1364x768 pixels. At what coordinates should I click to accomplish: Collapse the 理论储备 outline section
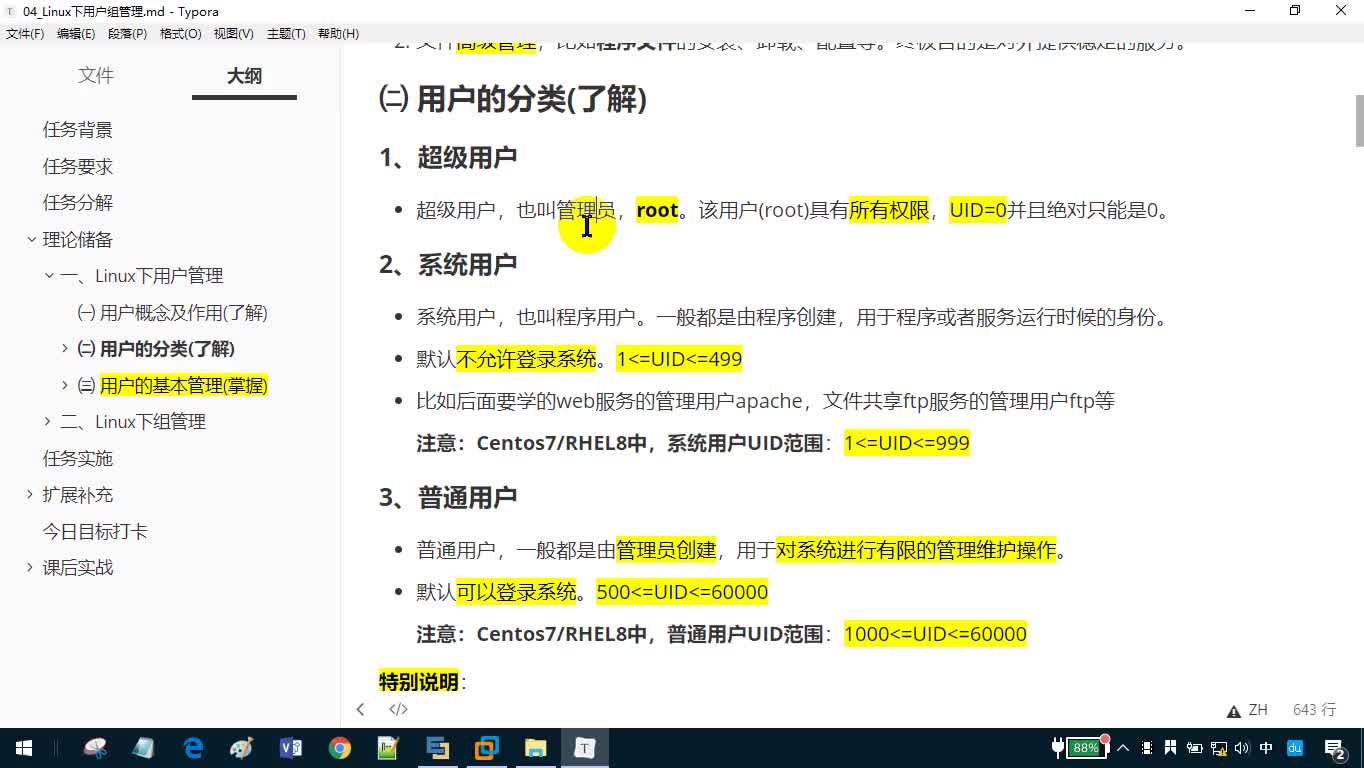pos(31,239)
